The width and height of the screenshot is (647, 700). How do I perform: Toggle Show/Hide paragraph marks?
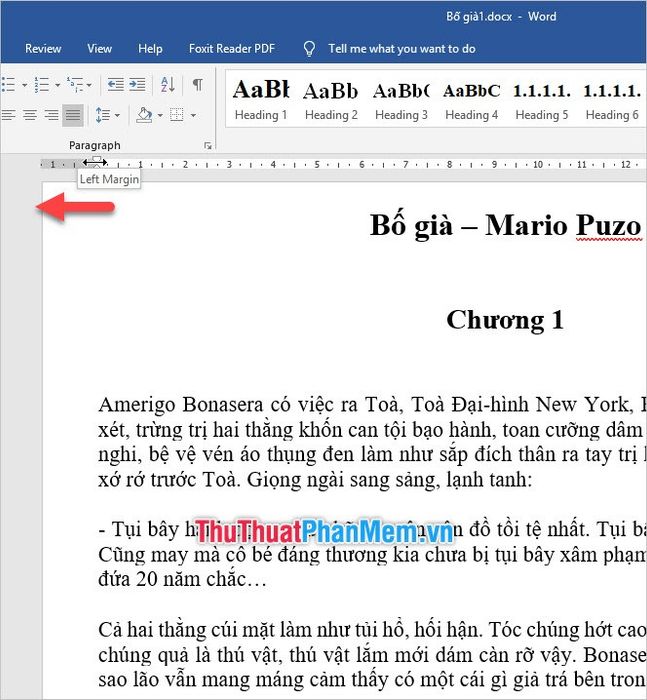click(198, 84)
